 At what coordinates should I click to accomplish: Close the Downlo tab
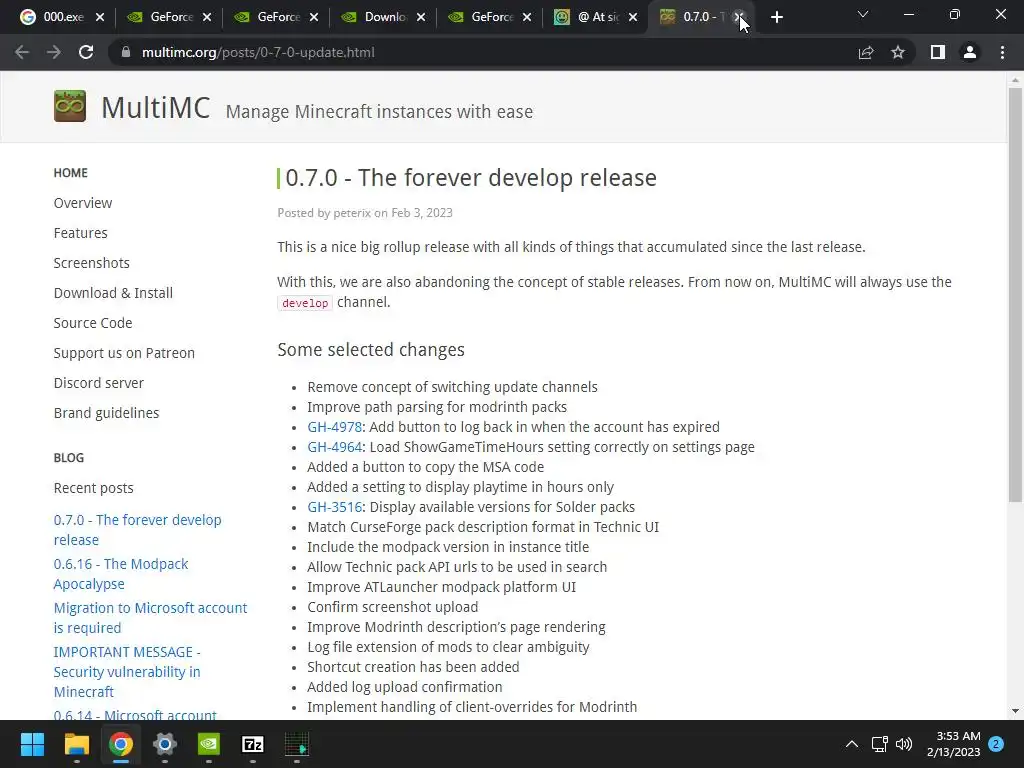point(421,17)
